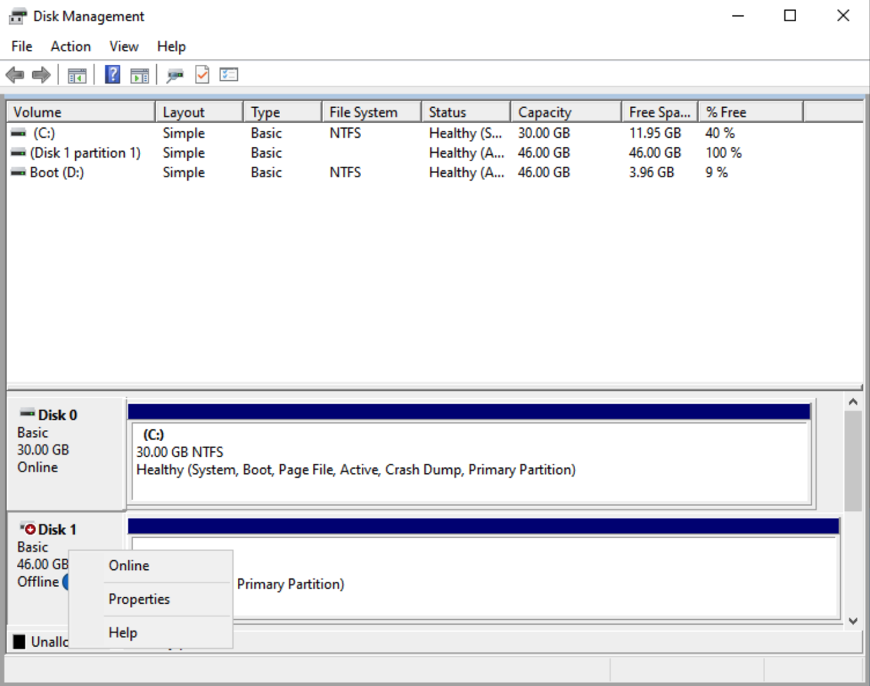870x686 pixels.
Task: Choose Online from the context menu
Action: pos(150,566)
